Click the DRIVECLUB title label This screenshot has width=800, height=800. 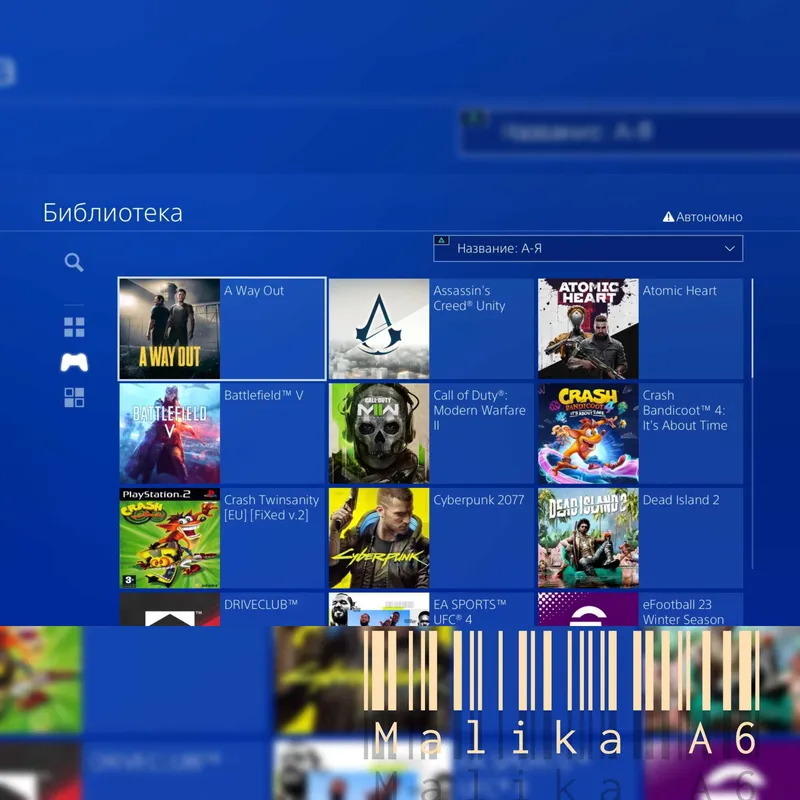pyautogui.click(x=261, y=605)
